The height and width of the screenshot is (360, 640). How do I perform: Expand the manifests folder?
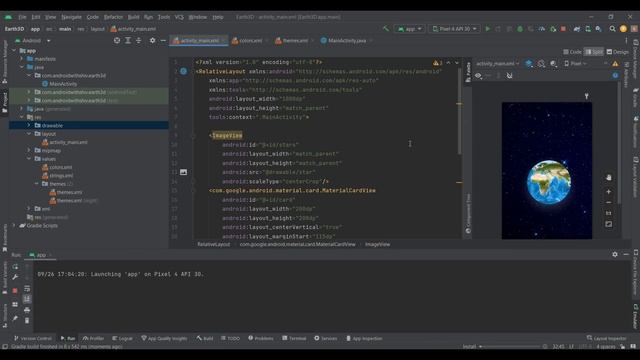click(22, 59)
